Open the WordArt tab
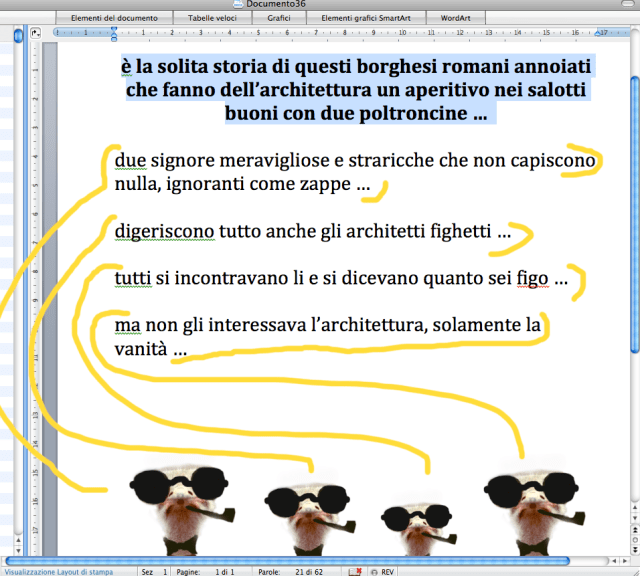The height and width of the screenshot is (576, 640). (455, 18)
